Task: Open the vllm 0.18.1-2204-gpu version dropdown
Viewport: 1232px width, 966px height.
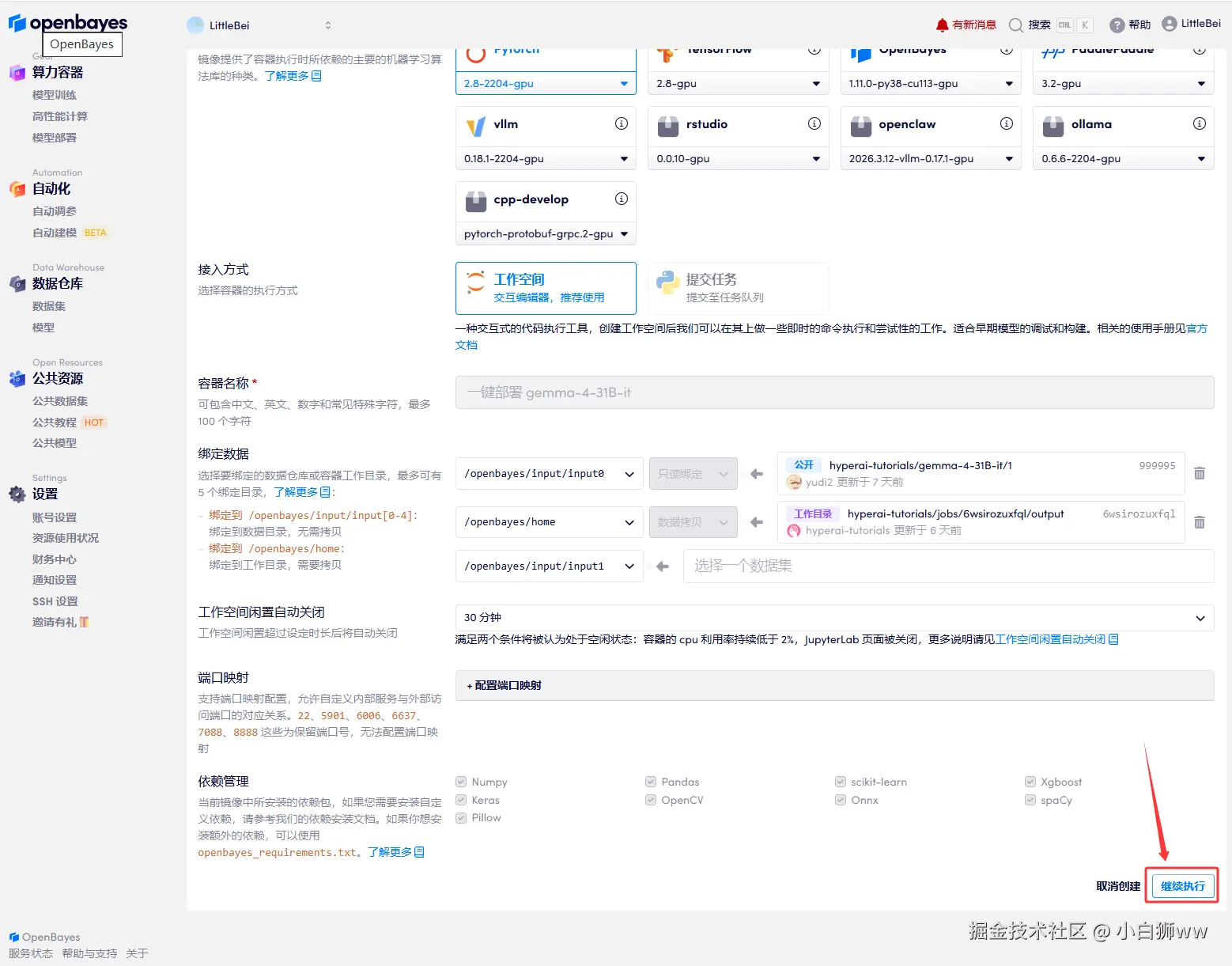Action: pyautogui.click(x=546, y=158)
